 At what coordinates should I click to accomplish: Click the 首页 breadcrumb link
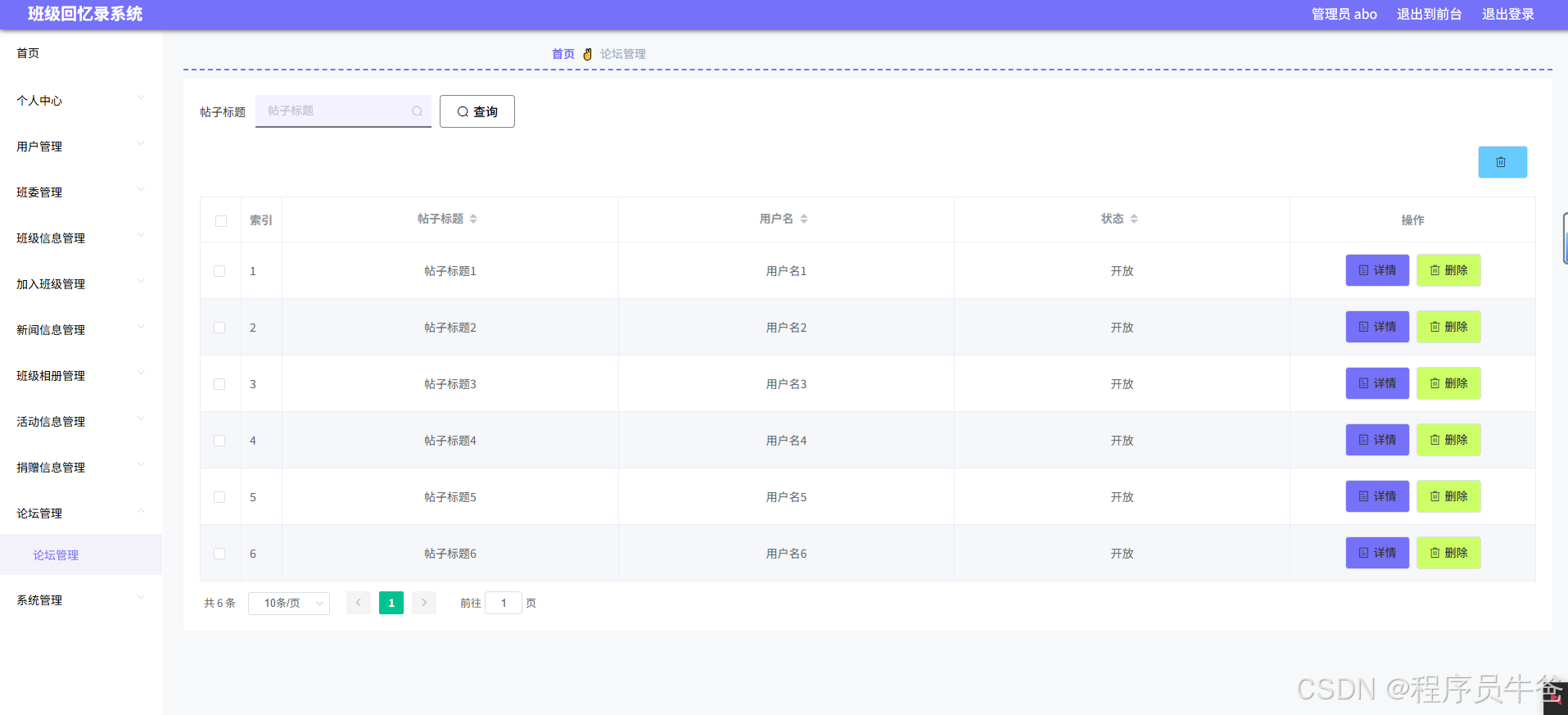(563, 54)
